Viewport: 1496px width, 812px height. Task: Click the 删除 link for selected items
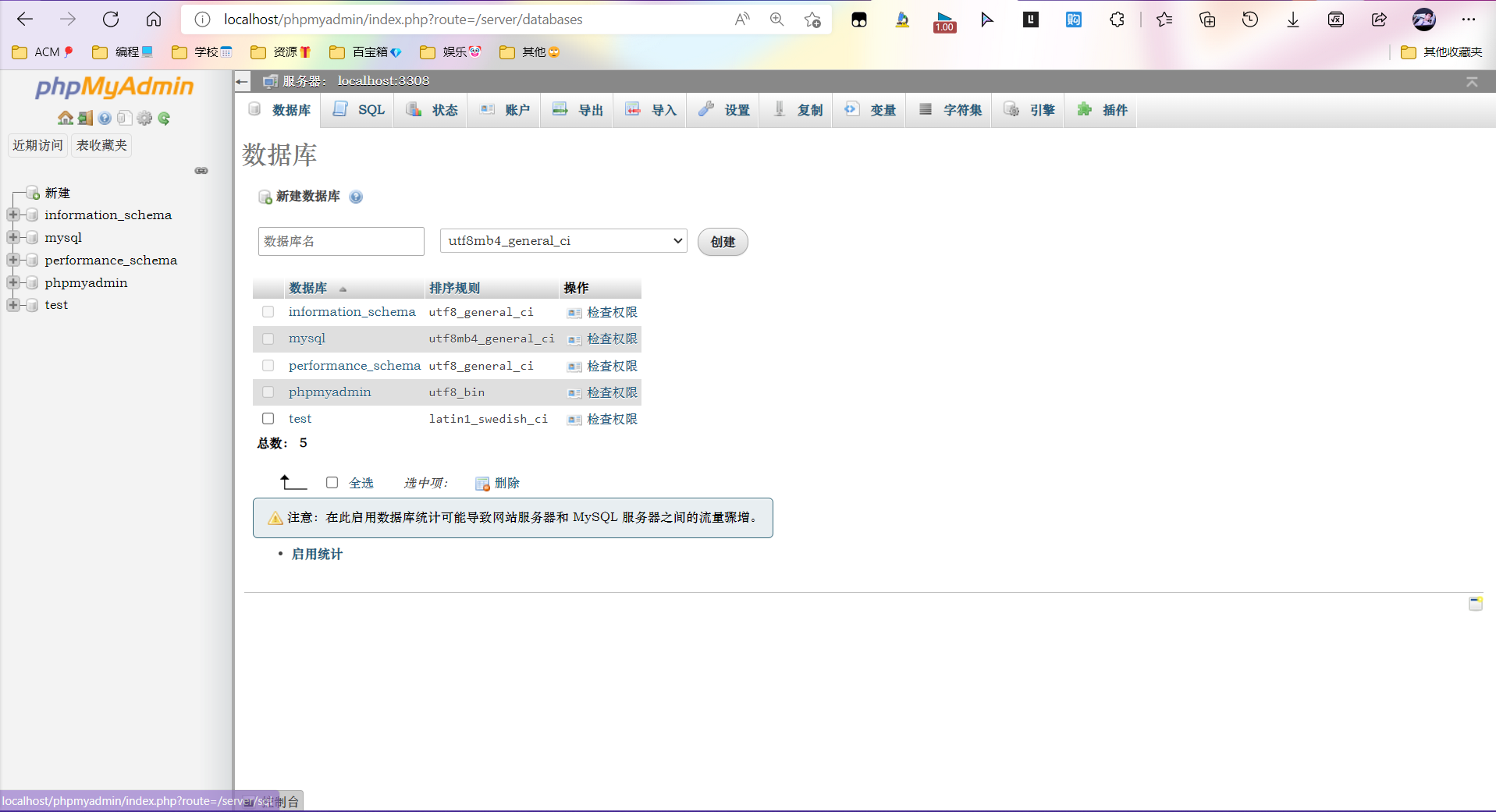pyautogui.click(x=497, y=483)
